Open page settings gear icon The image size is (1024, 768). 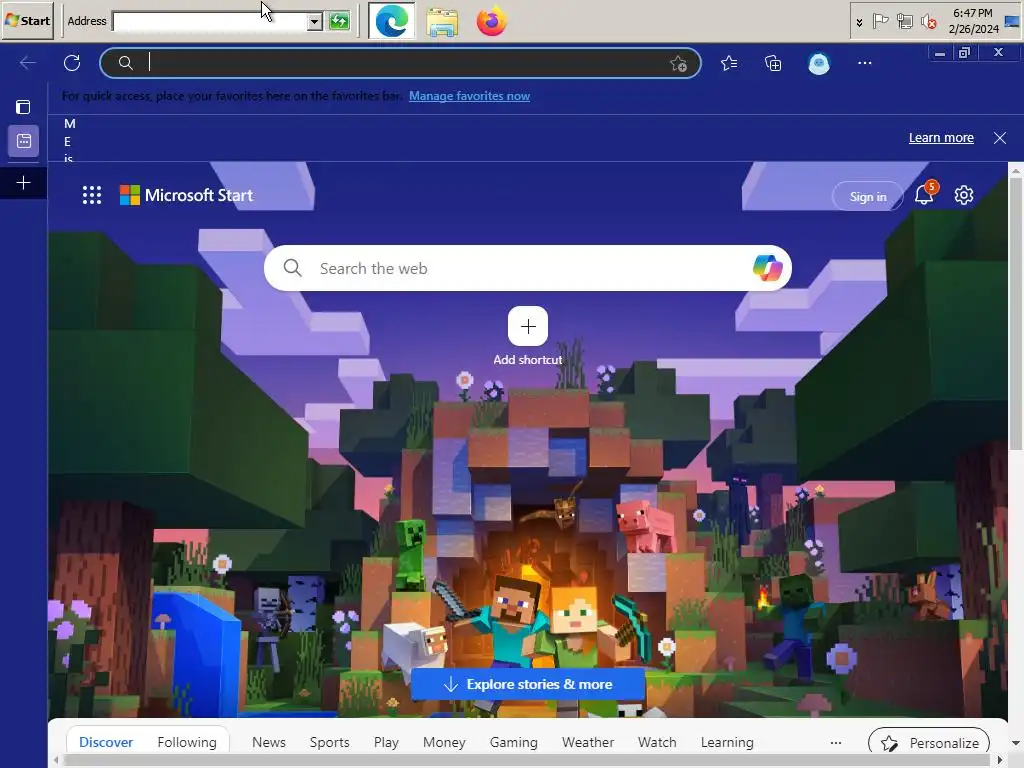[x=964, y=195]
